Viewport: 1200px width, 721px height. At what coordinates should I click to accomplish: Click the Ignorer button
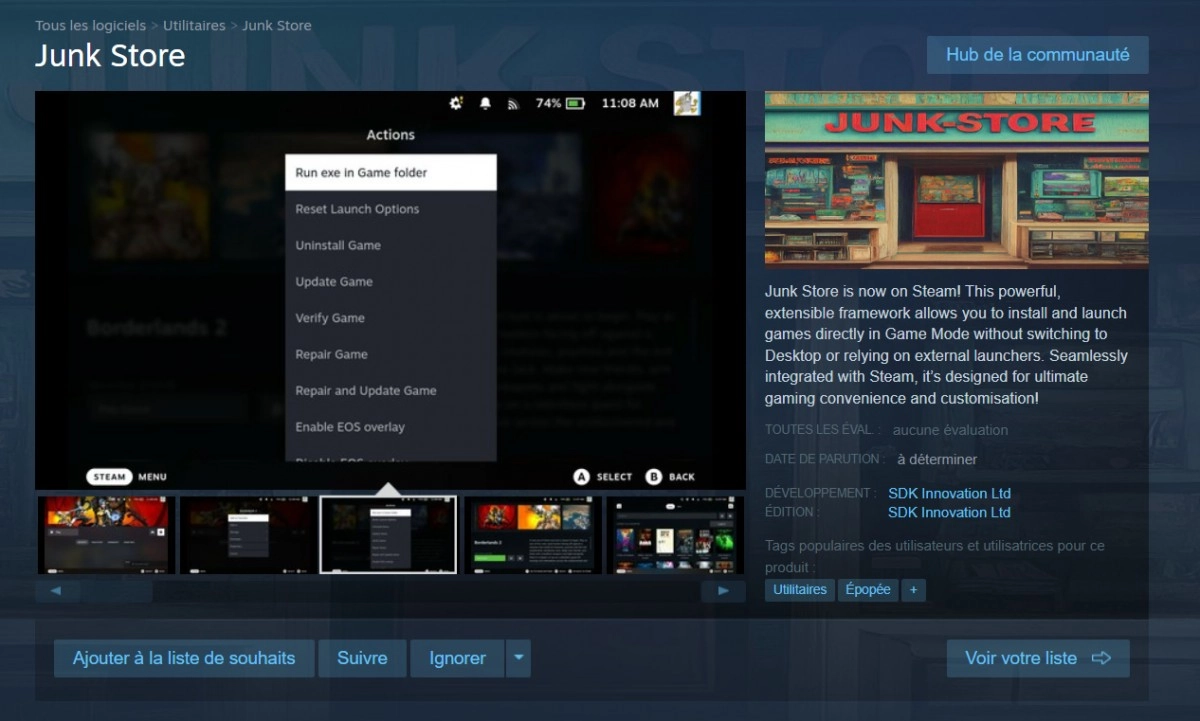(458, 658)
